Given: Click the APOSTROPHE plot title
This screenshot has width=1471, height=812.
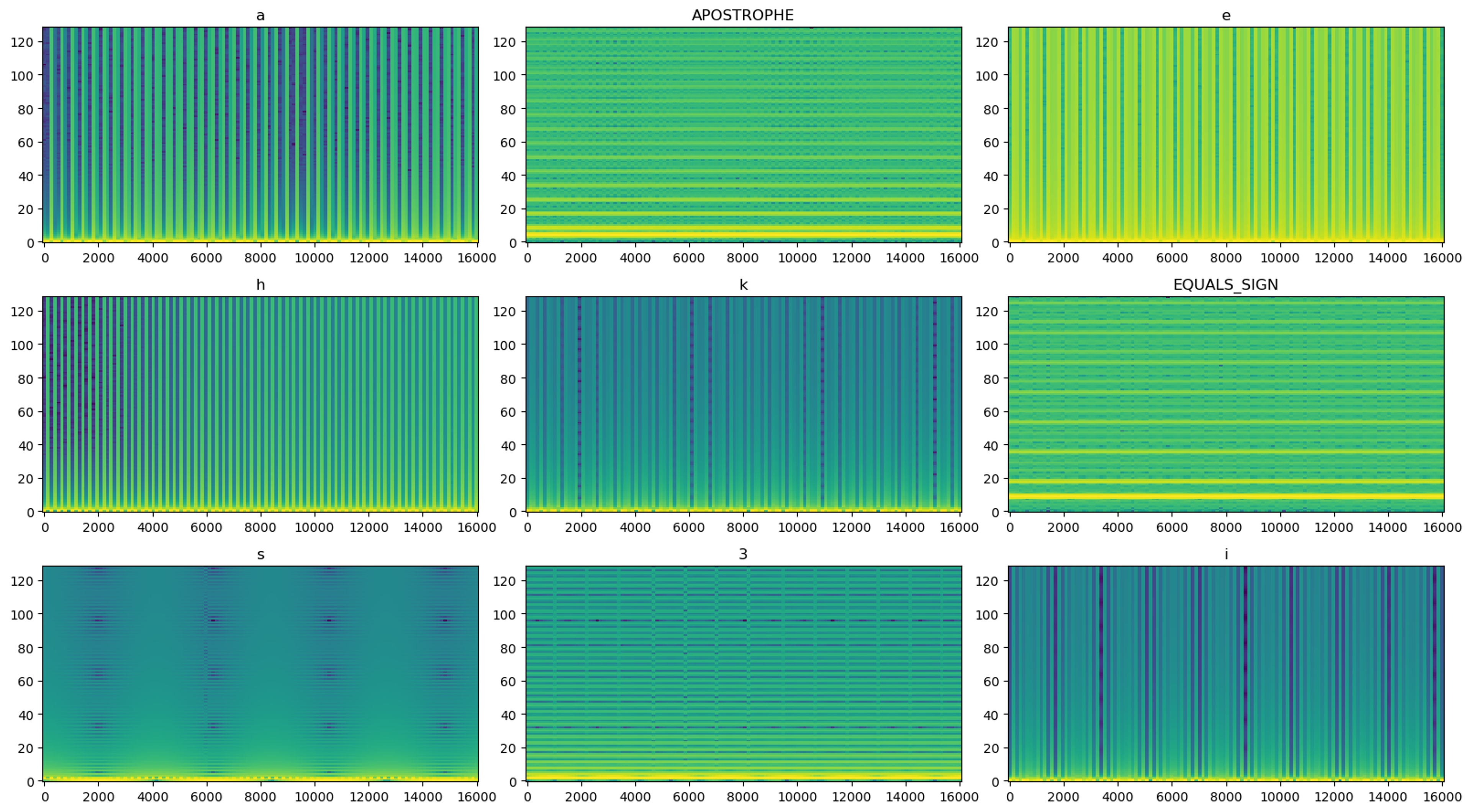Looking at the screenshot, I should 742,15.
